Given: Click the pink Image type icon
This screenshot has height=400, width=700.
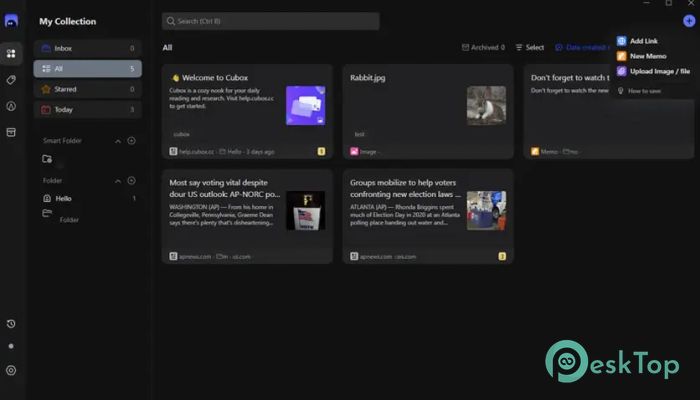Looking at the screenshot, I should coord(354,151).
